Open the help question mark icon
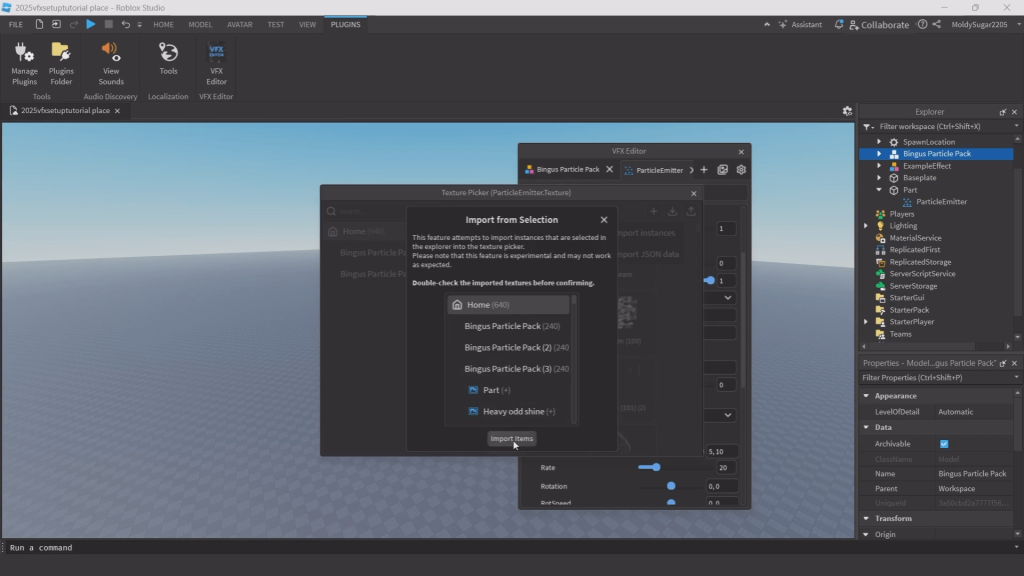1024x576 pixels. tap(922, 24)
